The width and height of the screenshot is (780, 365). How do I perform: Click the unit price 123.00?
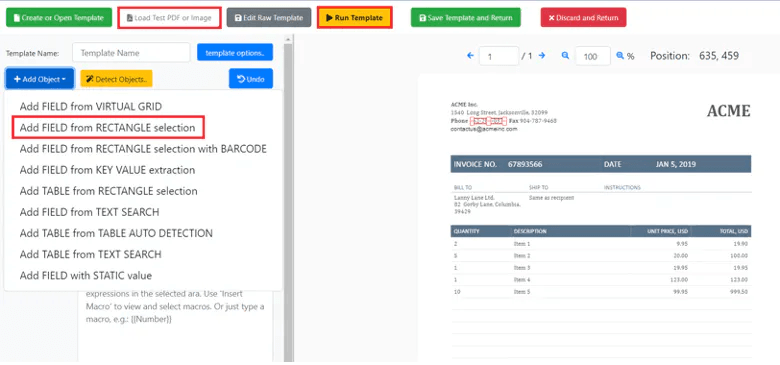(680, 280)
